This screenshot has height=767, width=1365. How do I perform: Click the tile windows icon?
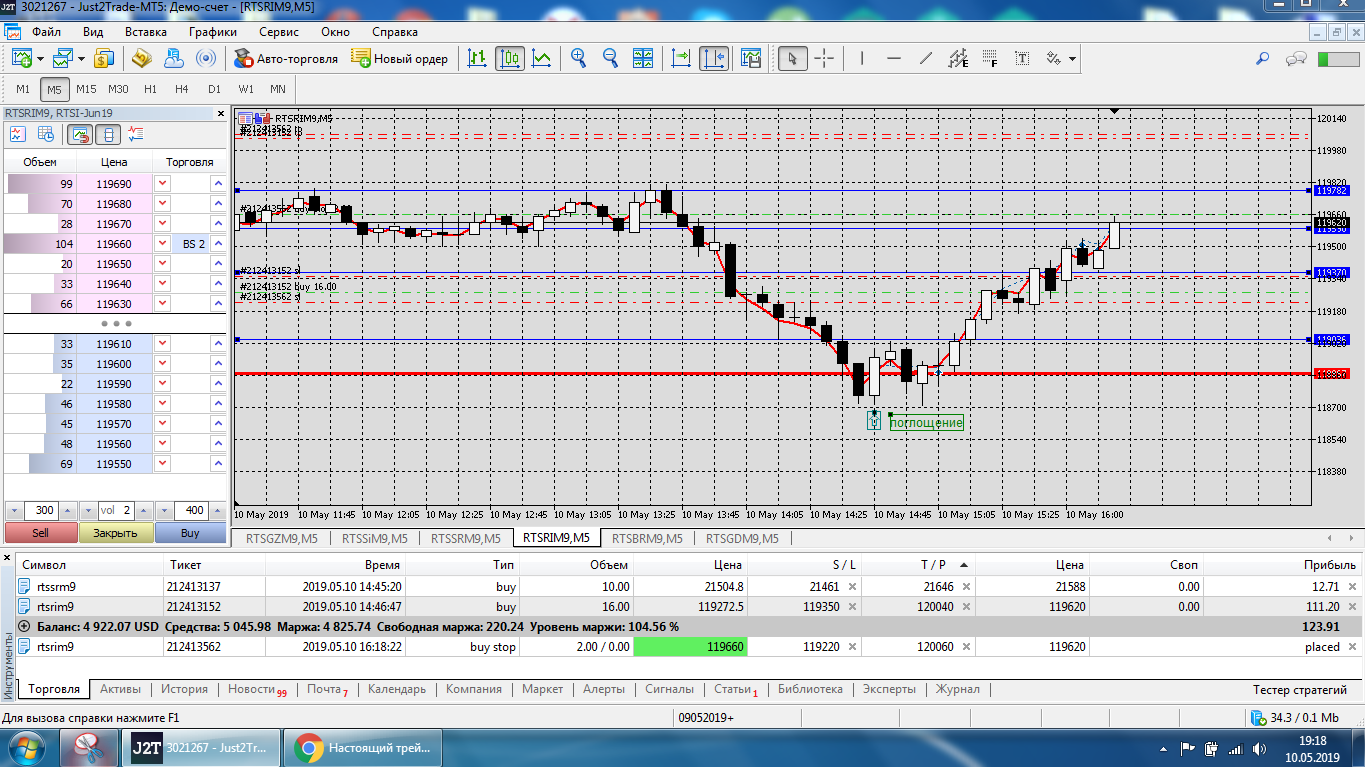(x=643, y=58)
